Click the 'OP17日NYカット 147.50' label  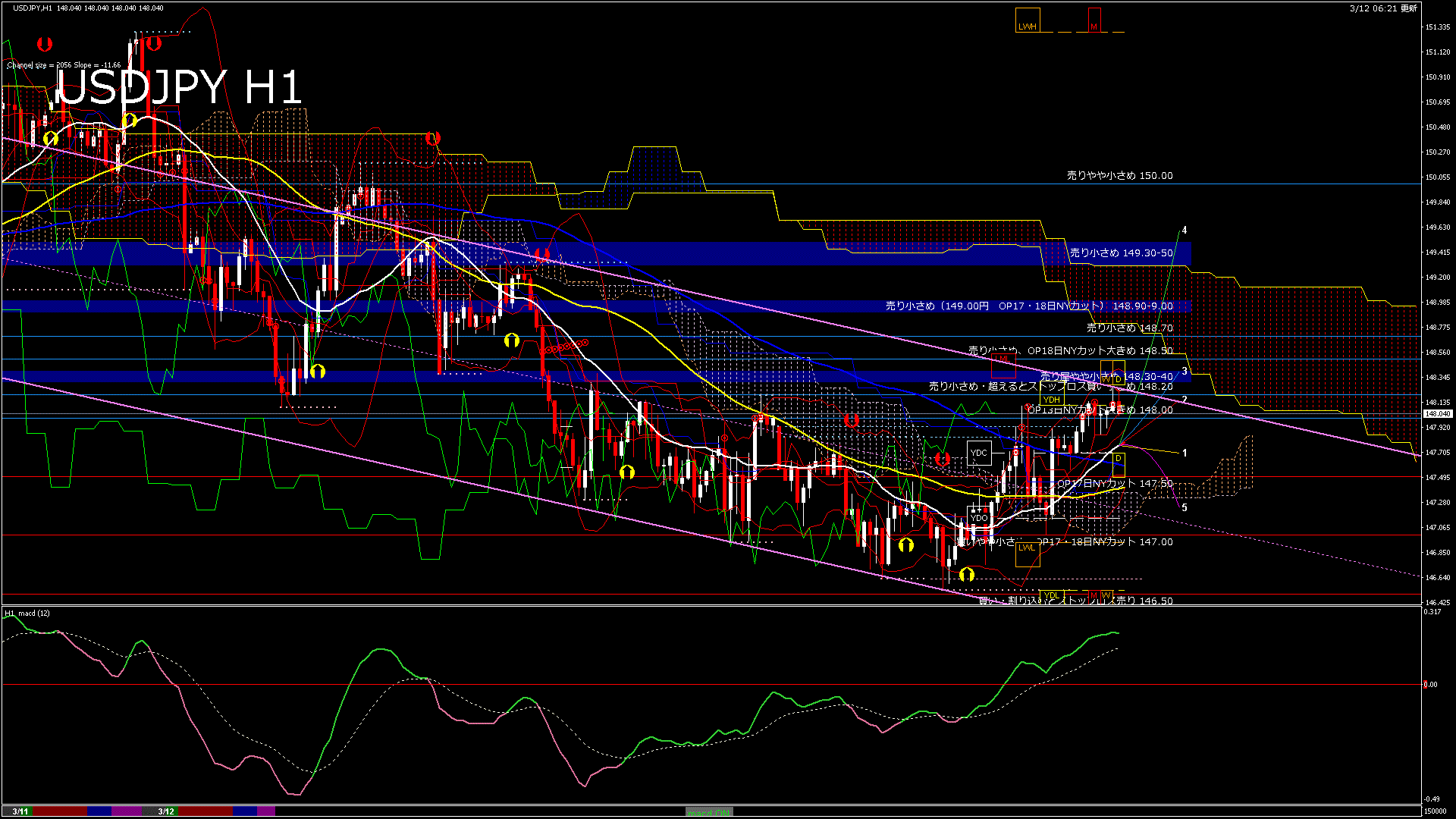click(x=1114, y=483)
